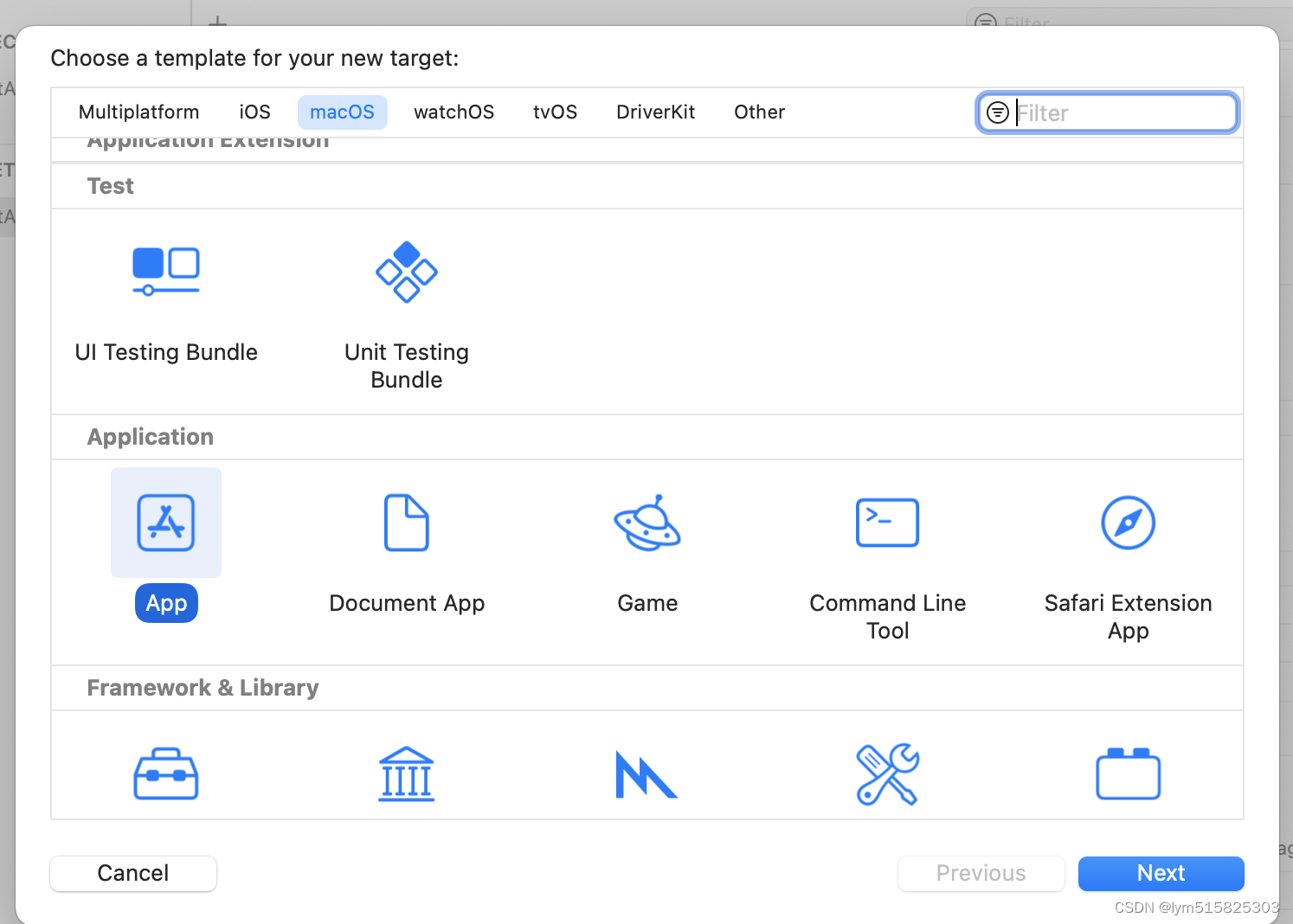Cancel the new target dialog
The image size is (1293, 924).
pos(132,873)
